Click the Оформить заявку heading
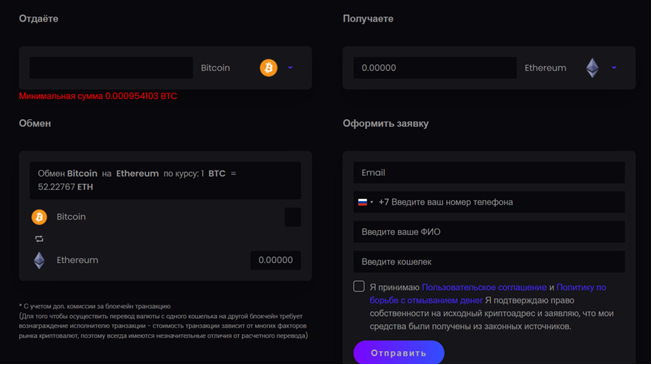 [385, 123]
